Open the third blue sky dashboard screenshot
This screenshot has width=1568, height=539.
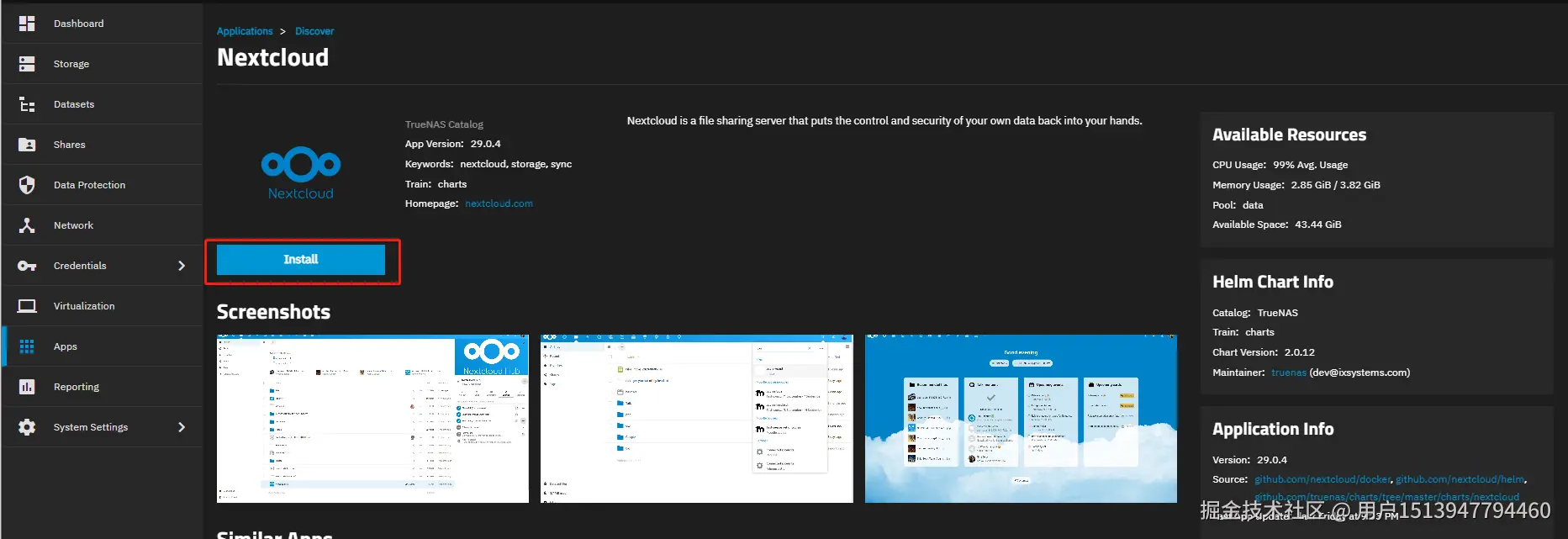tap(1021, 419)
